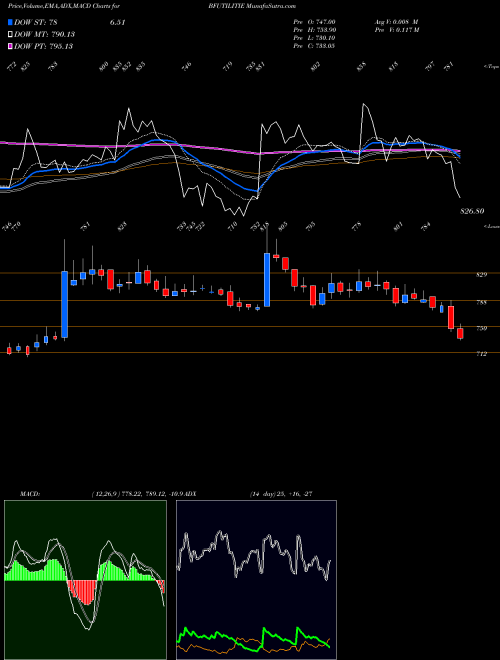Click the MACD '(12,26,9)' parameters text
Image resolution: width=500 pixels, height=660 pixels.
click(x=105, y=494)
